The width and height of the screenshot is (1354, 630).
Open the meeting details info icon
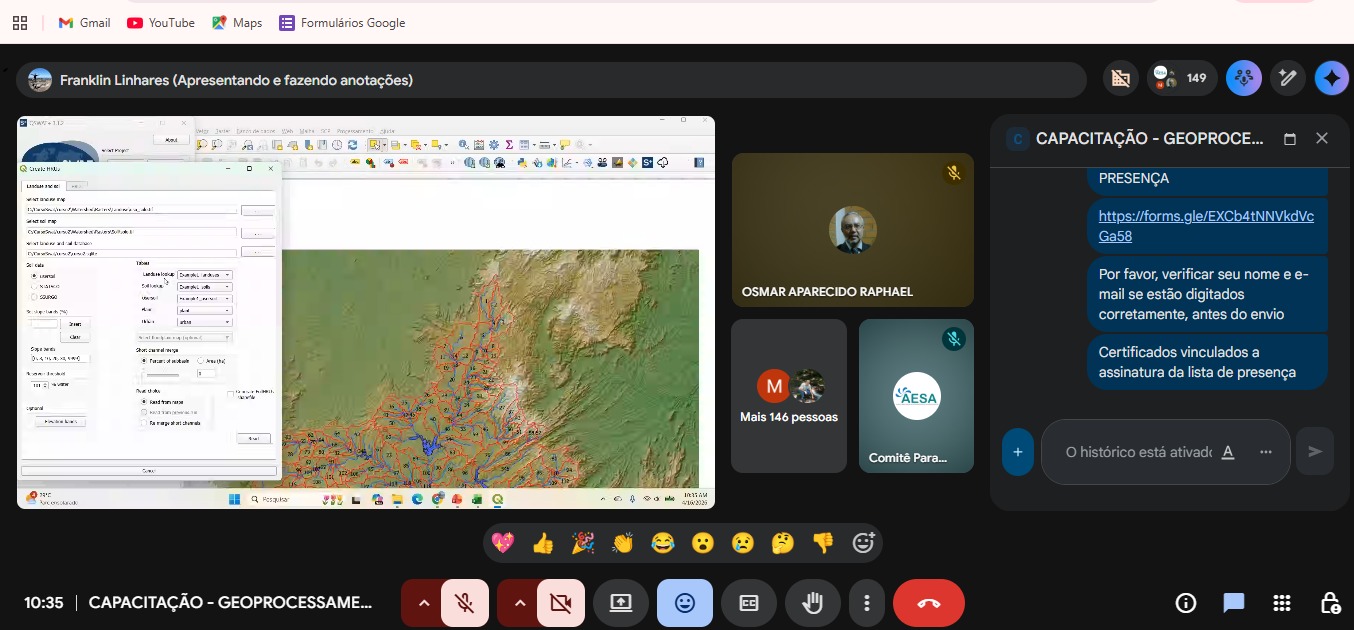(1186, 603)
